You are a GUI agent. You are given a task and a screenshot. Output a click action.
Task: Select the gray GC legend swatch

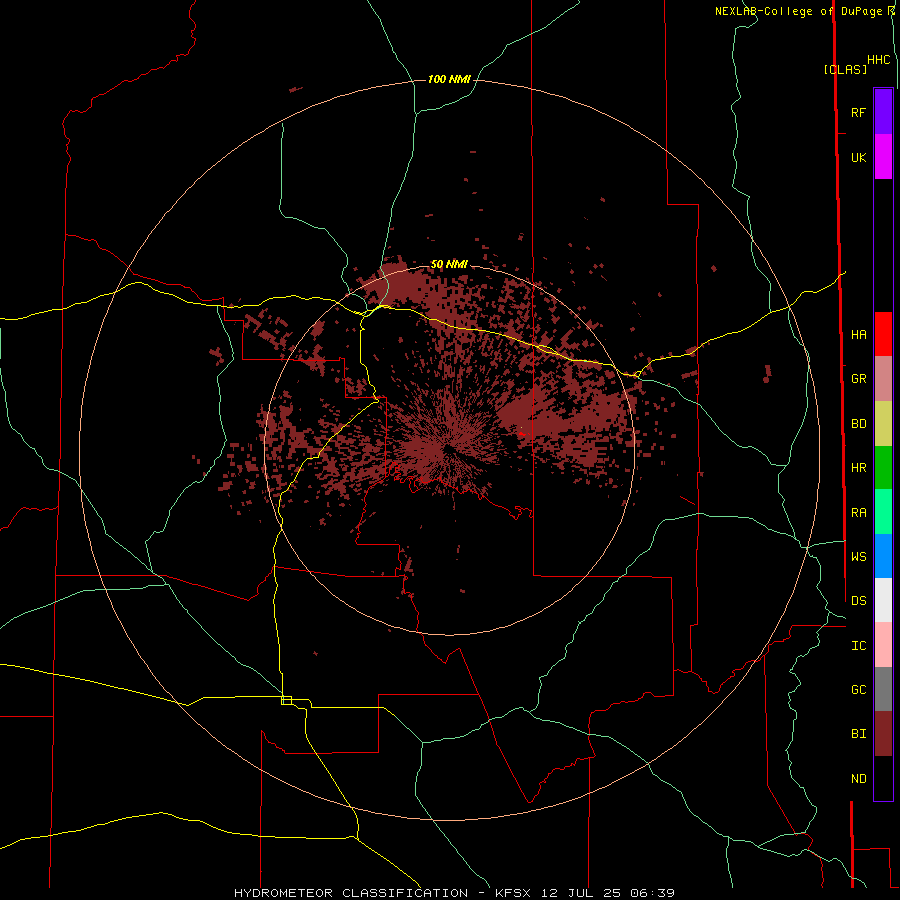tap(883, 689)
